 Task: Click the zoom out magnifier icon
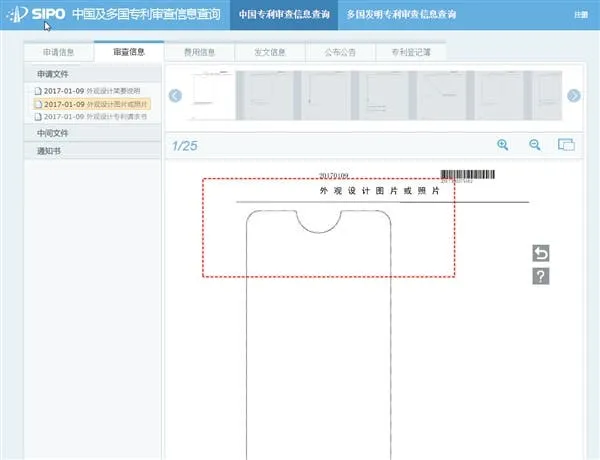click(x=535, y=145)
